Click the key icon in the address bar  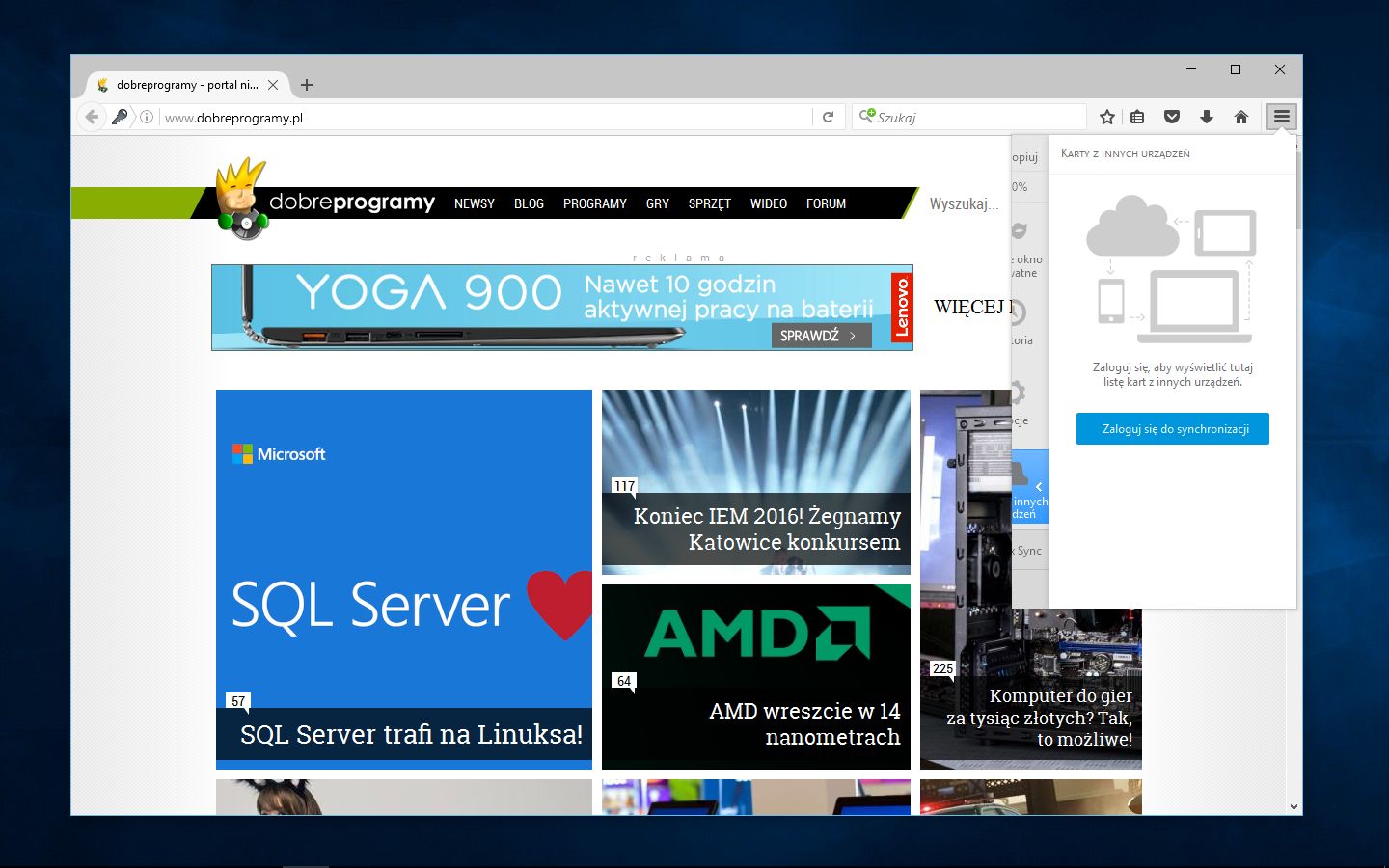120,117
